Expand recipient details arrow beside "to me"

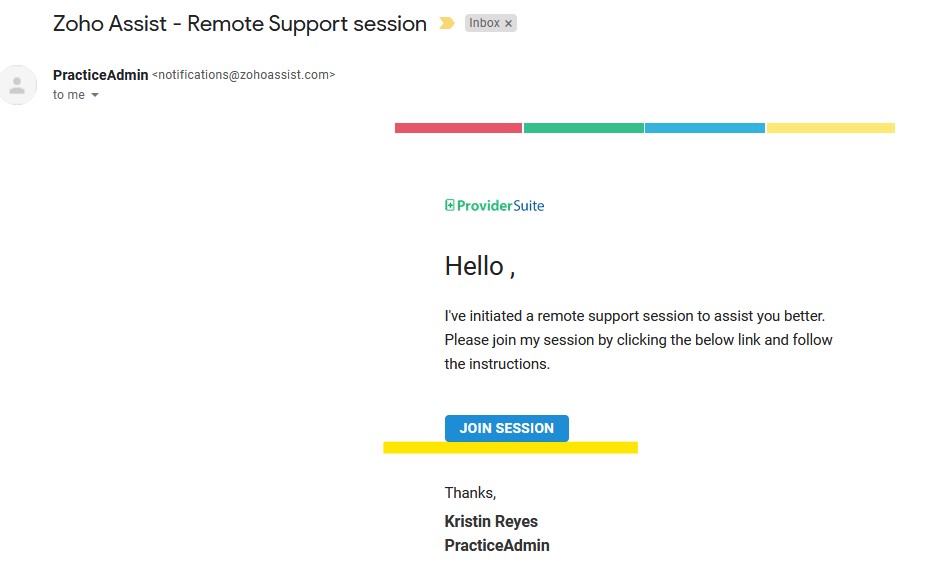point(95,95)
